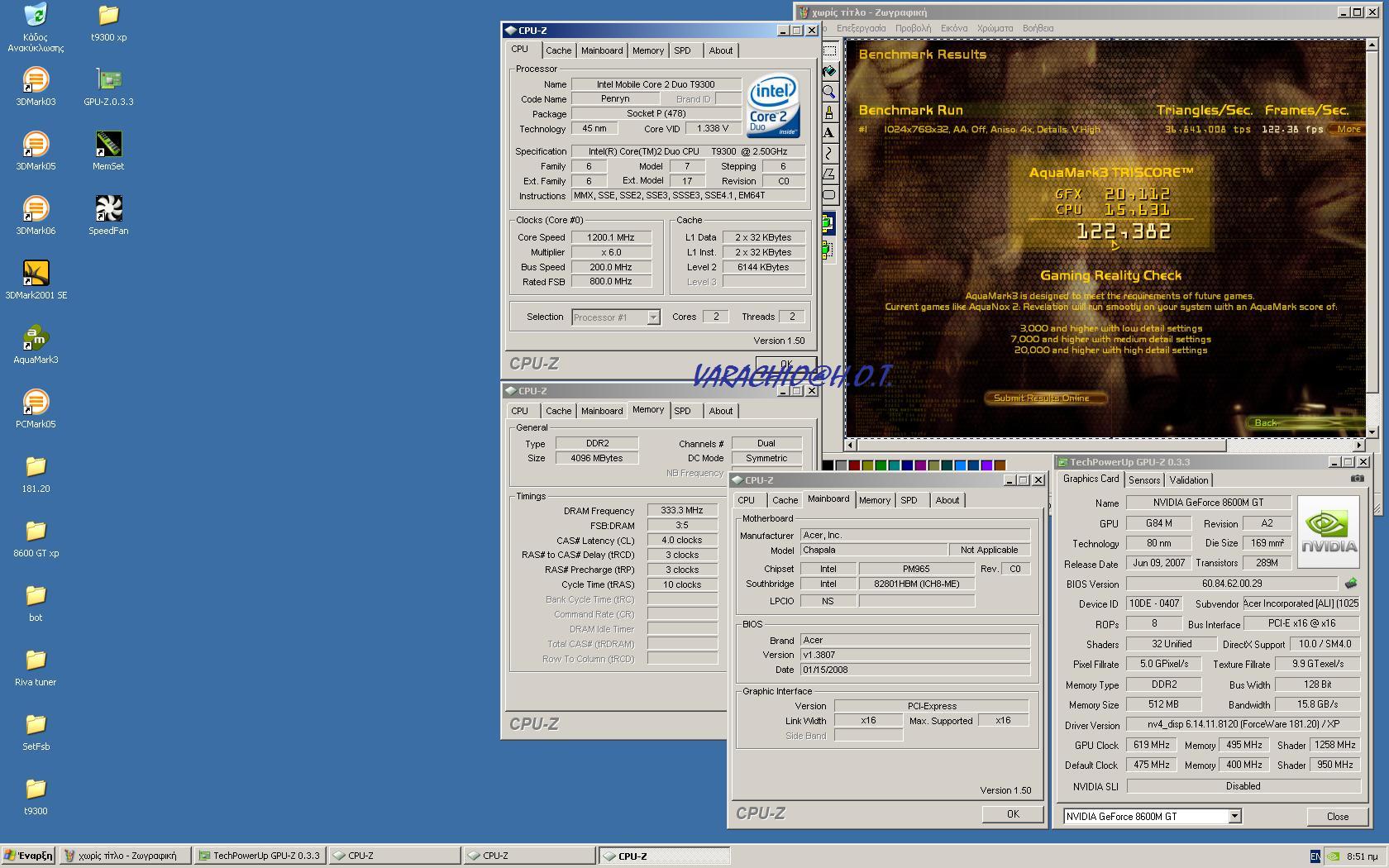Open the Επεξεργασία menu in Paint
The image size is (1389, 868).
click(861, 28)
